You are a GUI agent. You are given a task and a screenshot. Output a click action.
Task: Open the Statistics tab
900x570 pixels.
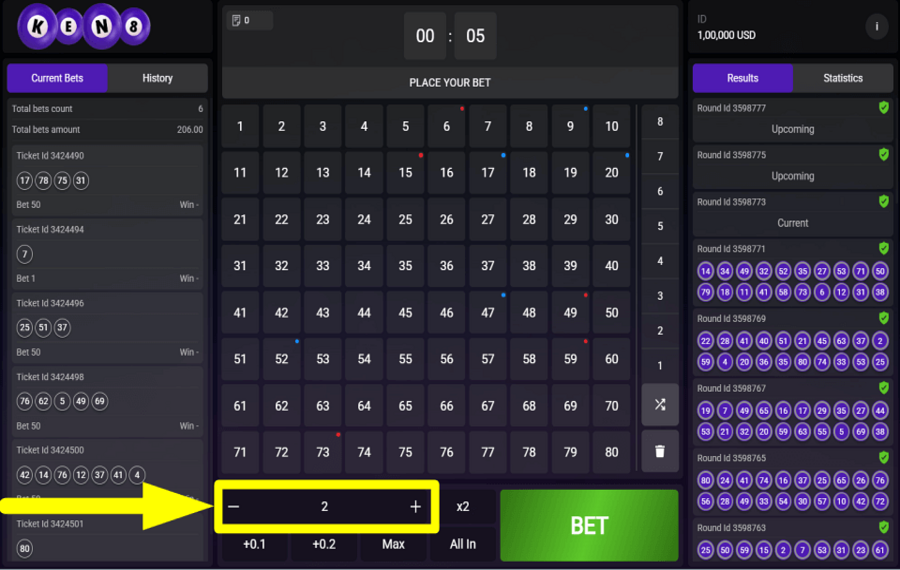point(842,78)
